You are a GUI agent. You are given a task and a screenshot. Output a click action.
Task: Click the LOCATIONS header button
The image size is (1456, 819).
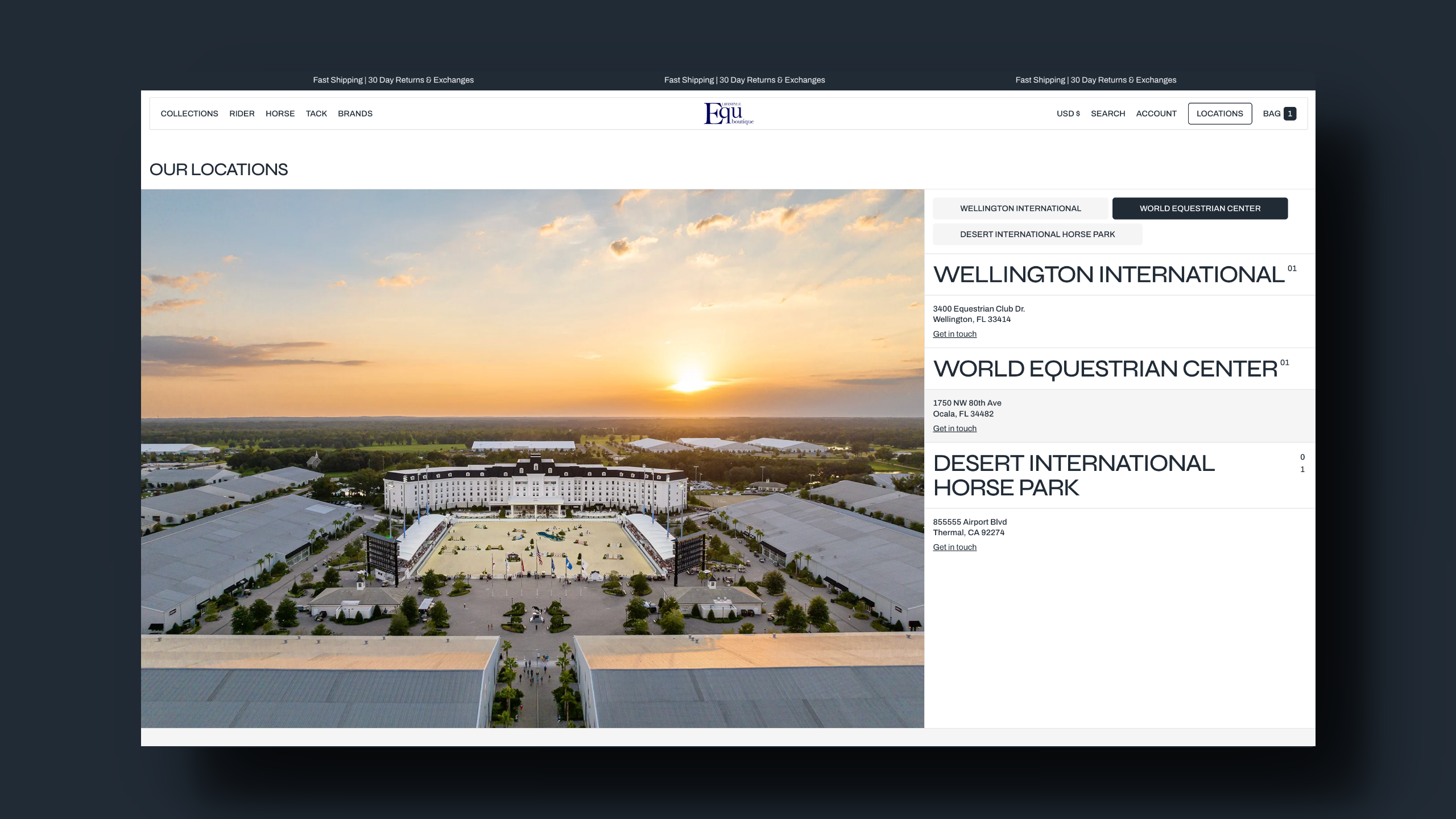[x=1219, y=114]
